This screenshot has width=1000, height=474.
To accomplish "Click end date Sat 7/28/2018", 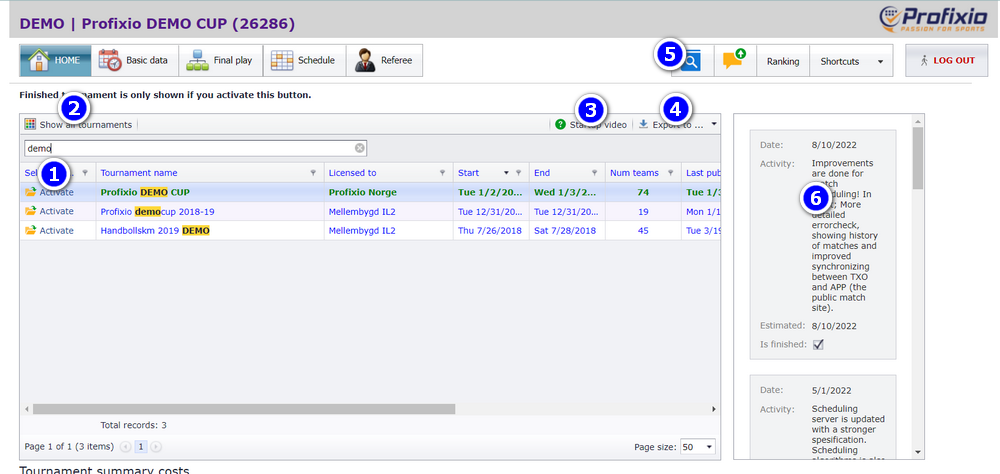I will pos(565,230).
